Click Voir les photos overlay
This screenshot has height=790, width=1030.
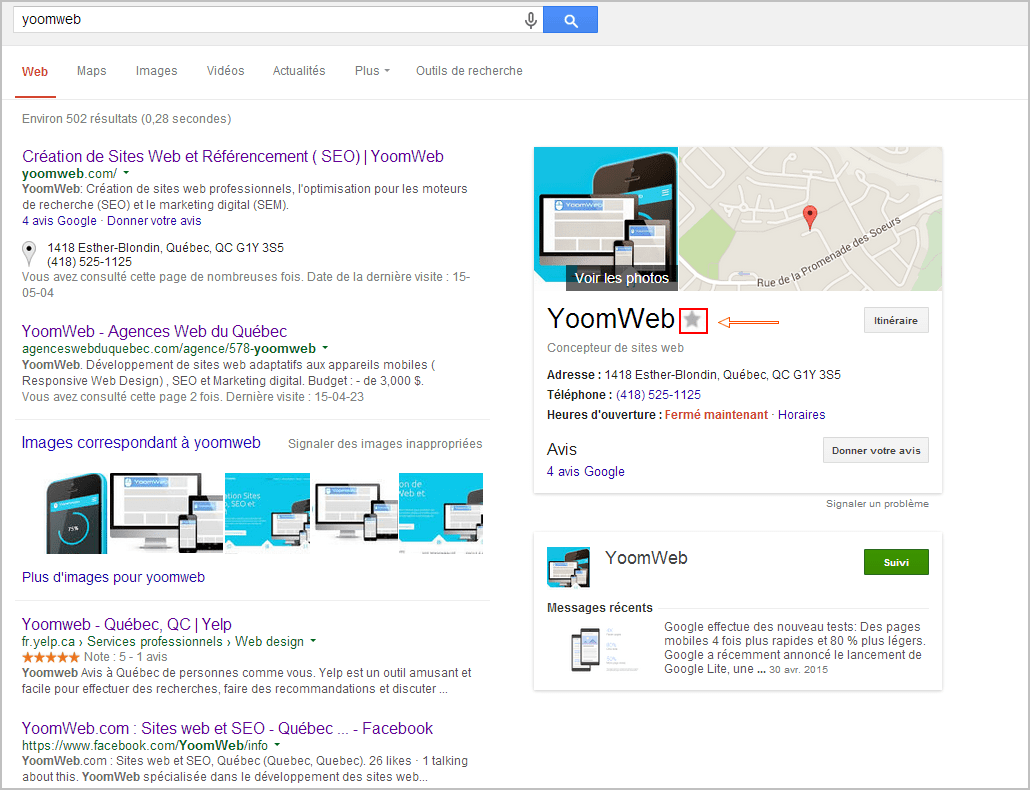tap(621, 278)
